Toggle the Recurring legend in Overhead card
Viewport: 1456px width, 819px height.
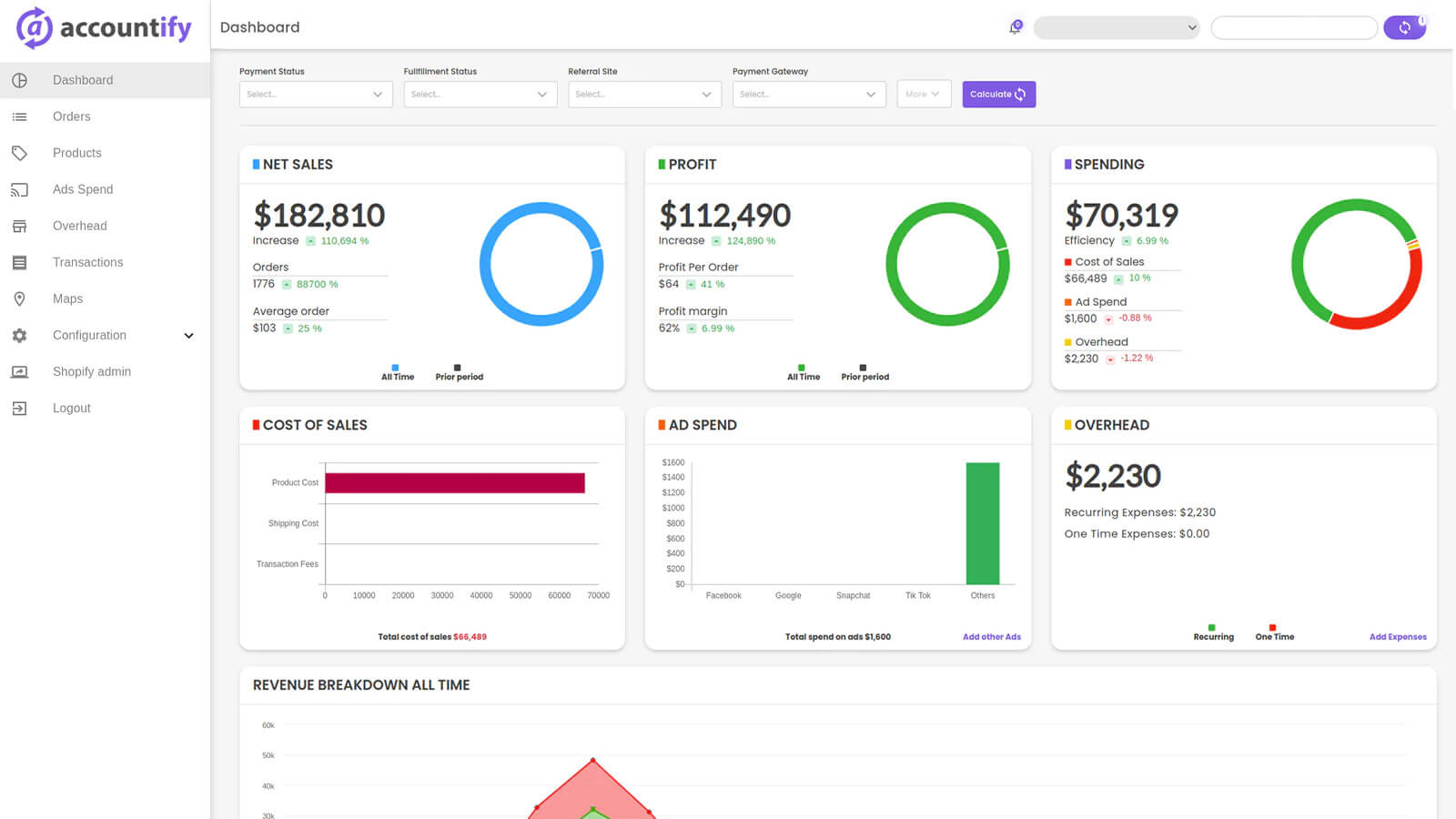tap(1211, 631)
